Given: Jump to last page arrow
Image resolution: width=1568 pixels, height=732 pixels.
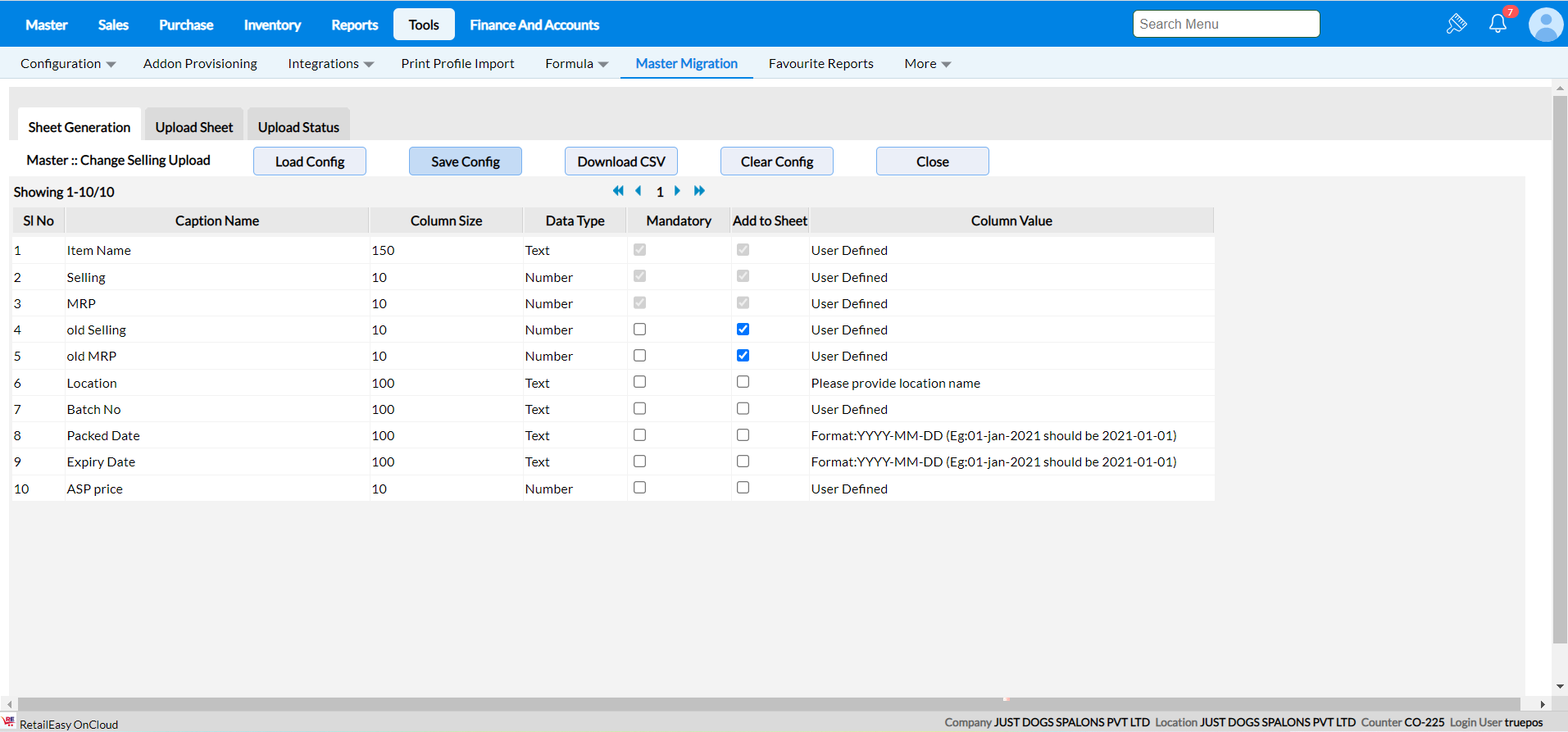Looking at the screenshot, I should [699, 191].
